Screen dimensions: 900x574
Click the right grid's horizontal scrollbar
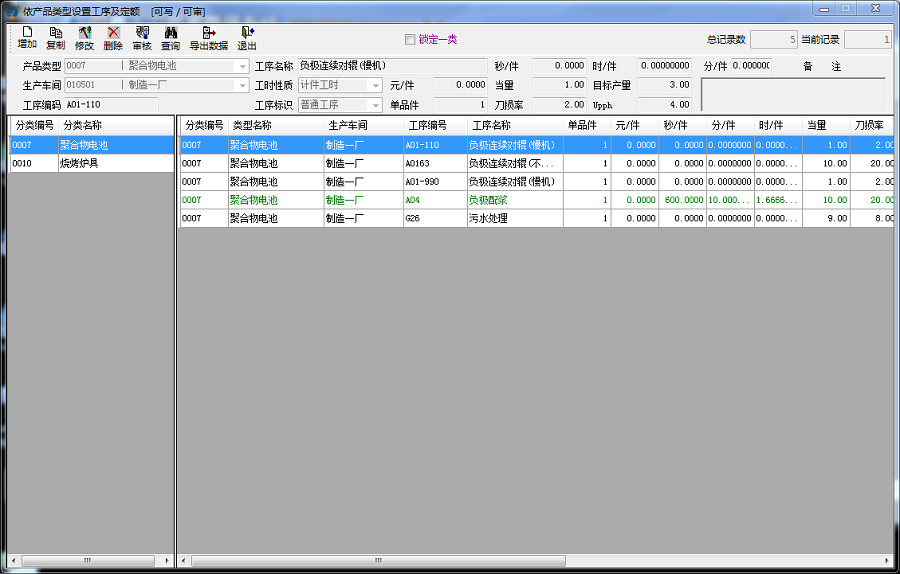pyautogui.click(x=600, y=560)
